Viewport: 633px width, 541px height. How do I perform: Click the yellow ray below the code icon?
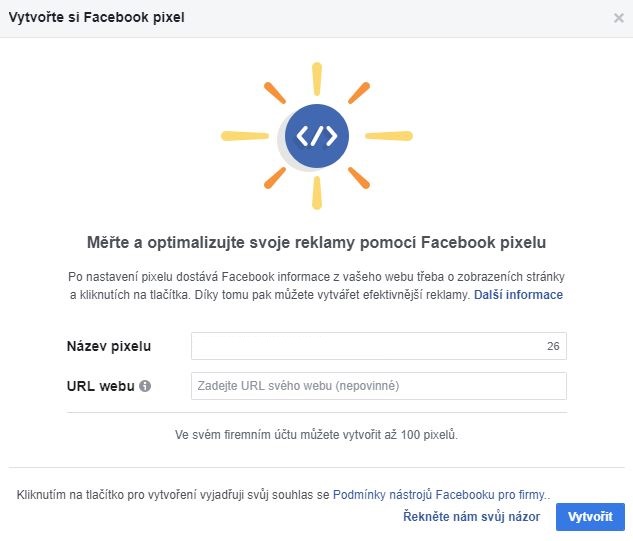pos(317,193)
